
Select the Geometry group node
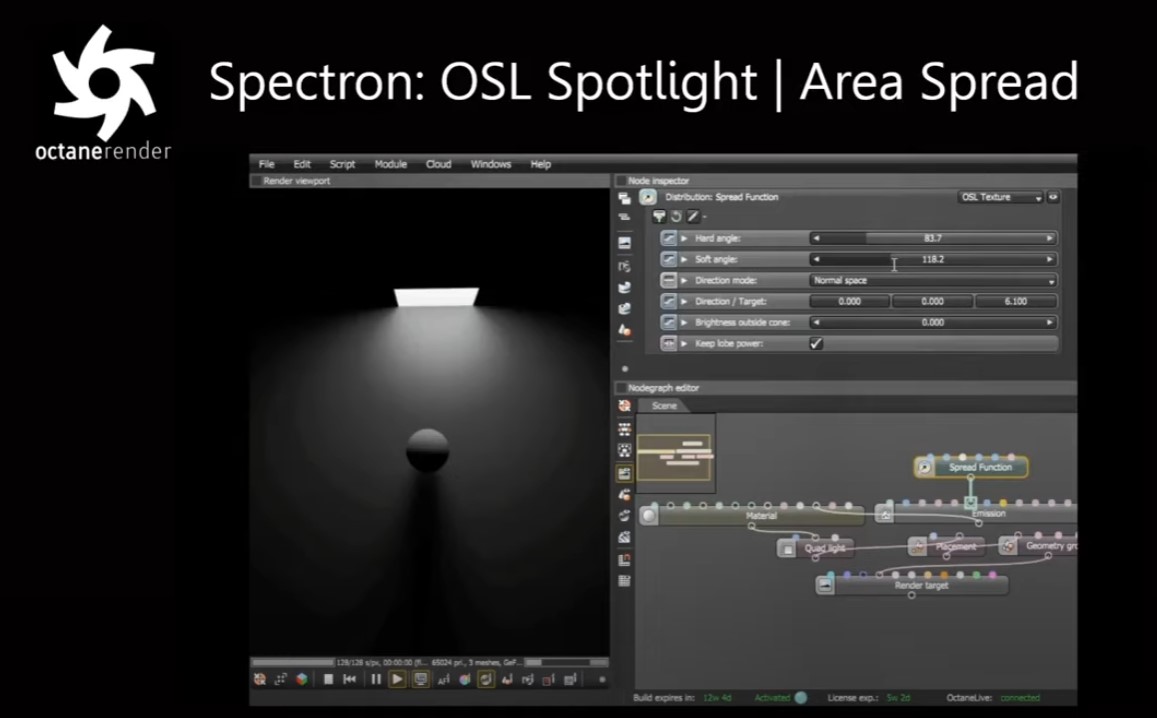tap(1038, 546)
